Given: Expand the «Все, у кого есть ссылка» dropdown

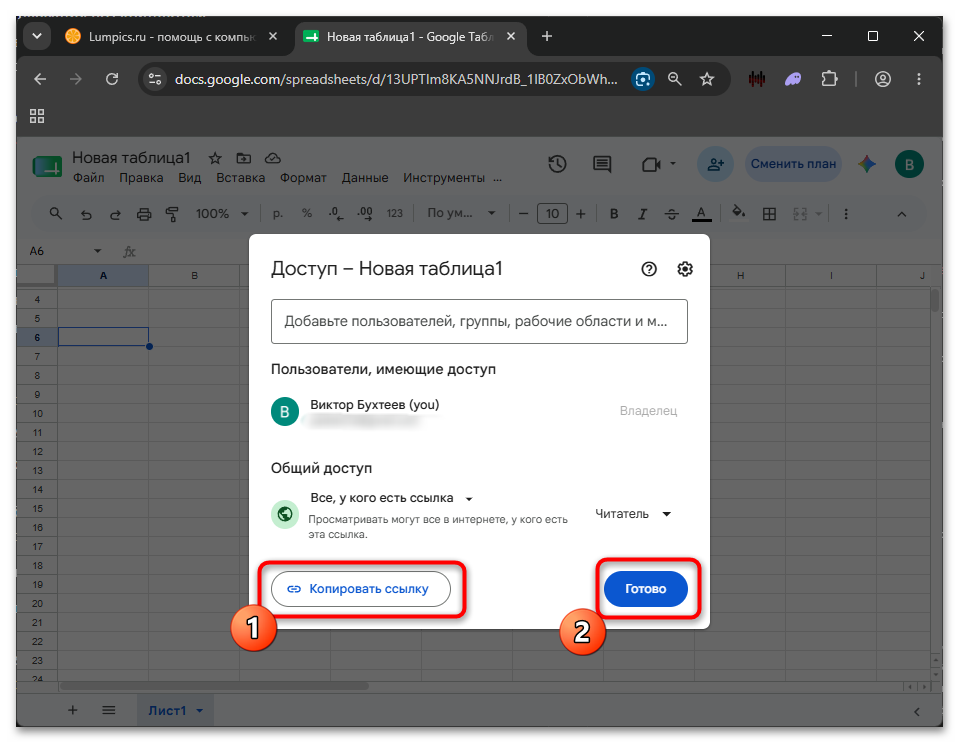Looking at the screenshot, I should 392,498.
